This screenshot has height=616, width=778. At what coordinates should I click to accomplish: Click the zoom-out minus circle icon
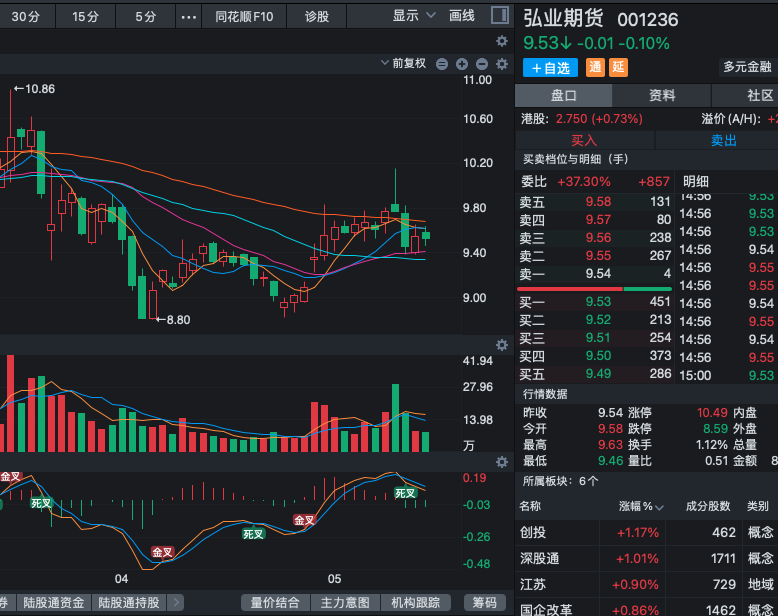(x=482, y=64)
